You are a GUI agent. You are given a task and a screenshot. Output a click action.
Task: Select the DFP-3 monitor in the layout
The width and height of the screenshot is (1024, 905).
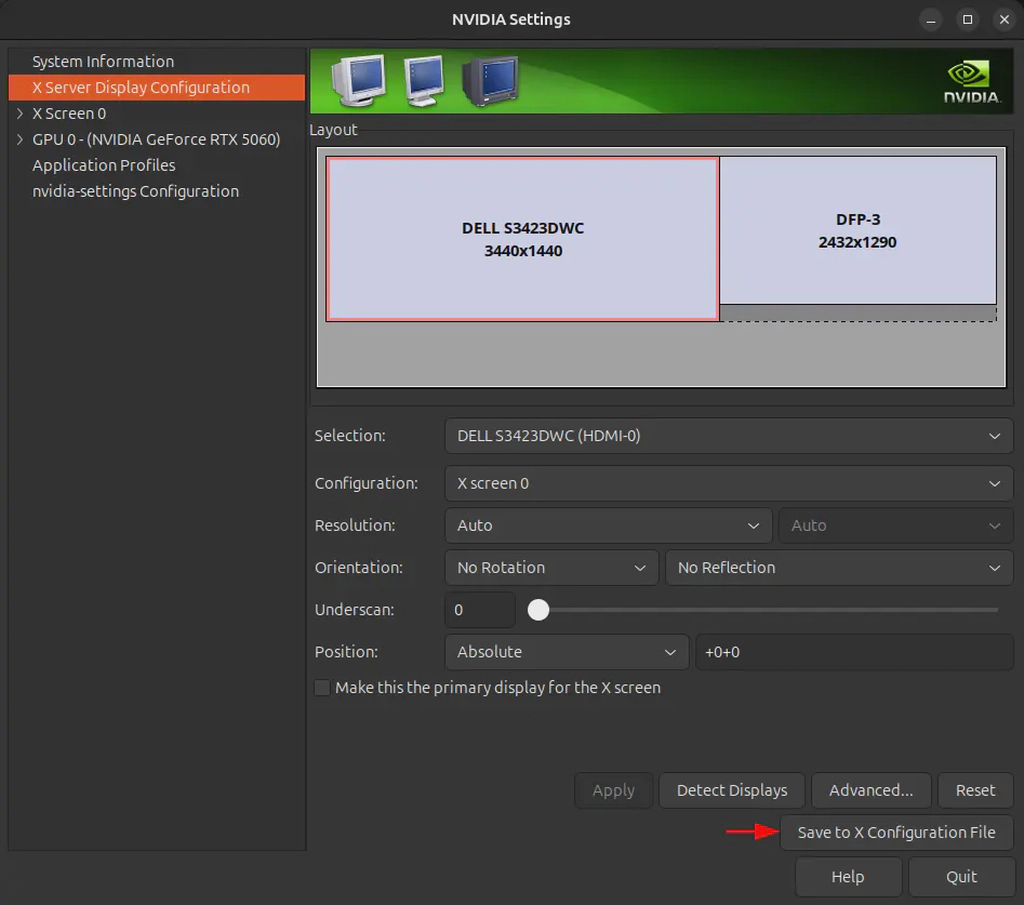tap(857, 230)
